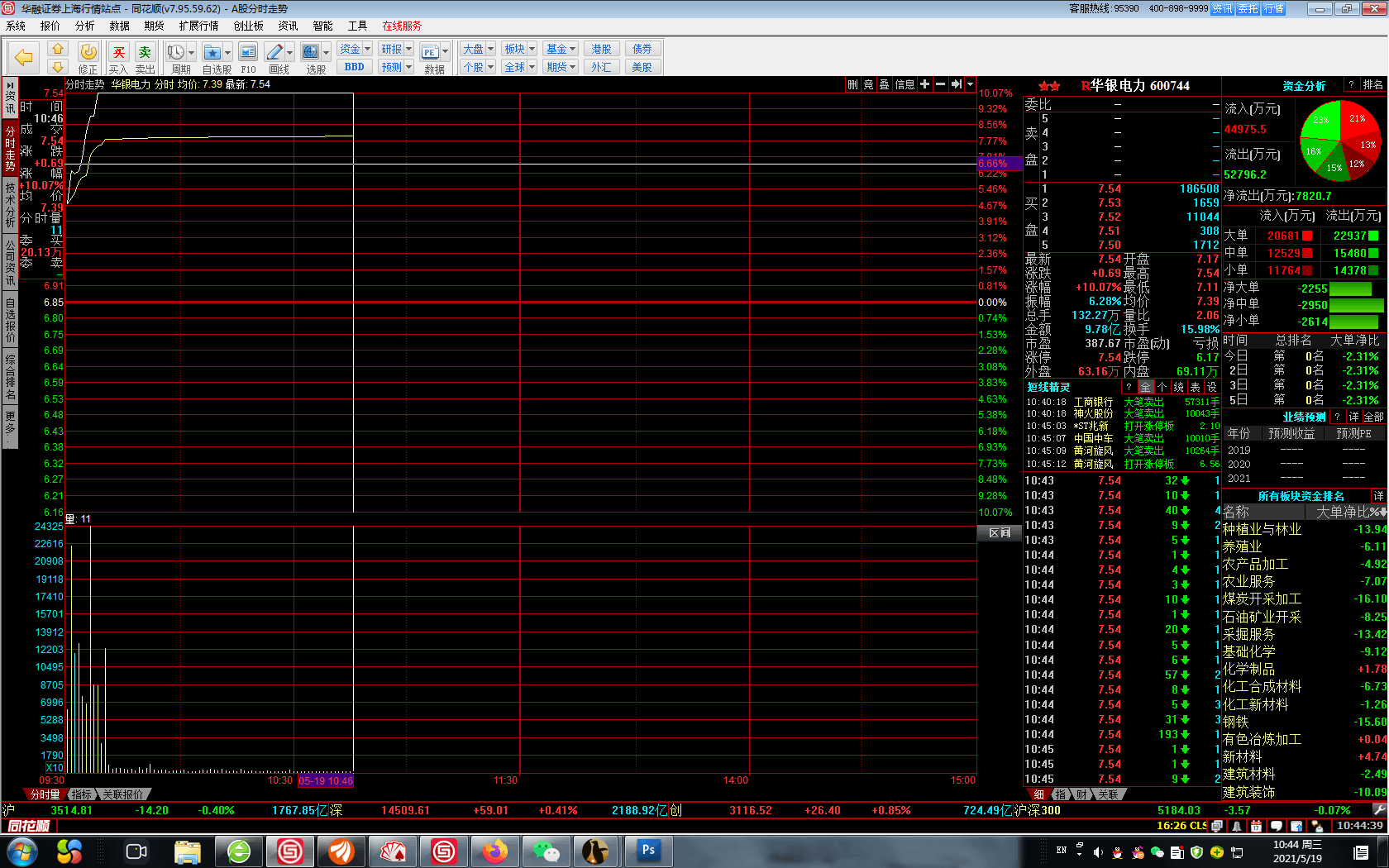The height and width of the screenshot is (868, 1389).
Task: Expand the 自选股 dropdown arrow
Action: tap(227, 53)
